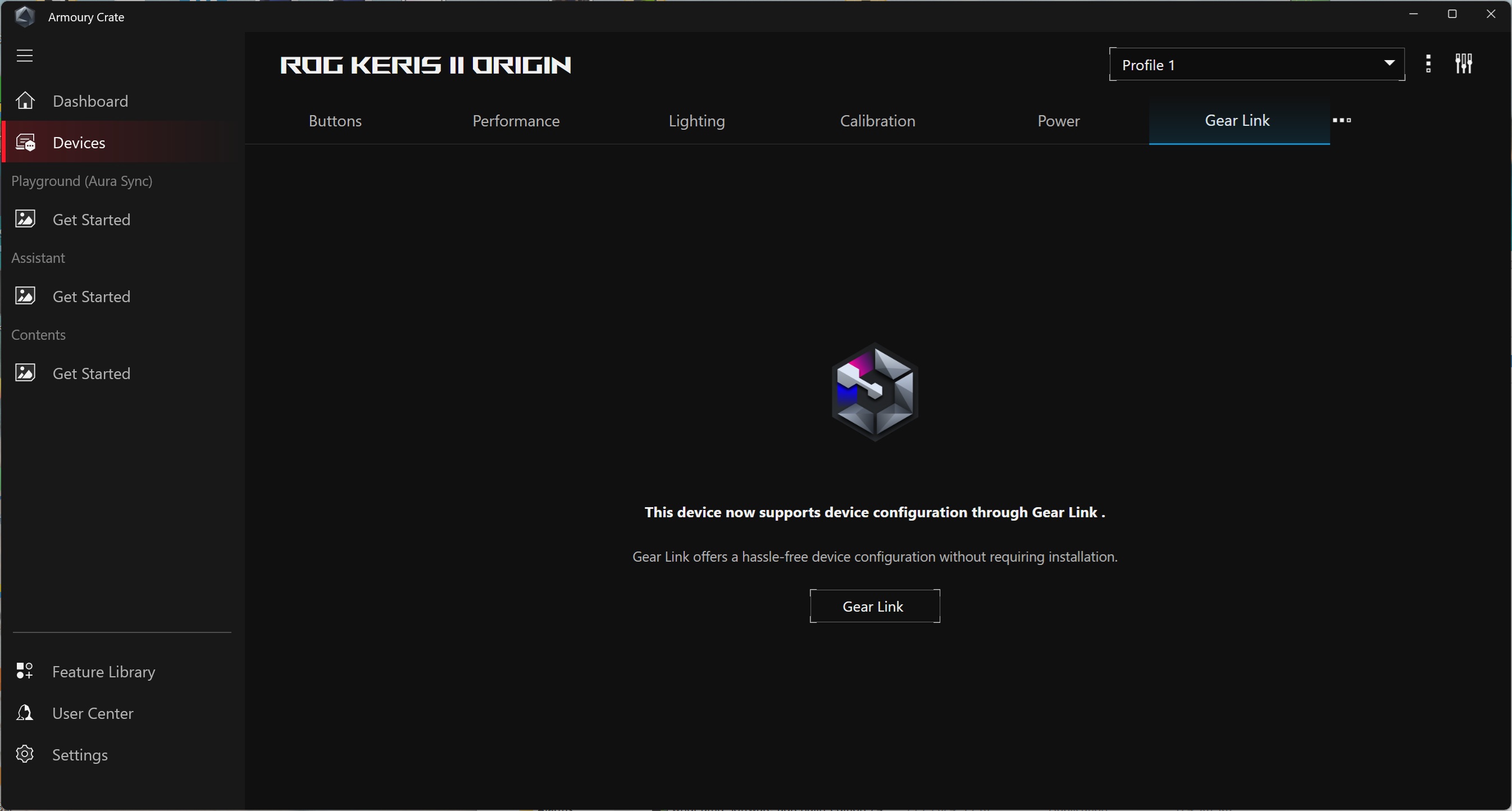Switch to the Calibration tab
This screenshot has height=811, width=1512.
(877, 121)
